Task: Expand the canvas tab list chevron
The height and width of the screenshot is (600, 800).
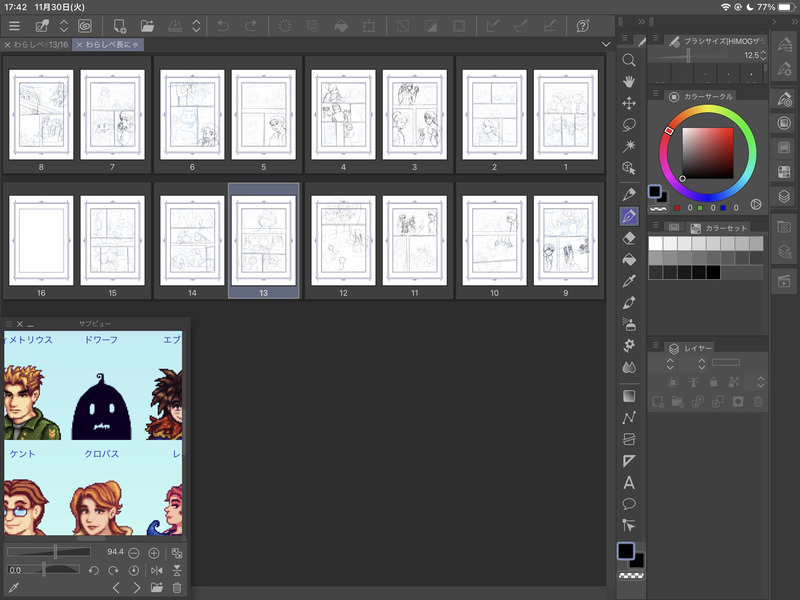Action: [x=606, y=45]
